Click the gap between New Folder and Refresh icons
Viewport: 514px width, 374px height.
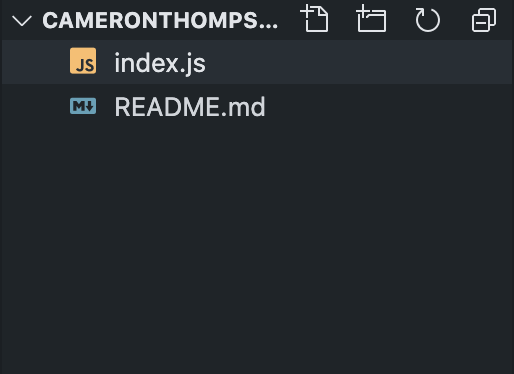[401, 20]
